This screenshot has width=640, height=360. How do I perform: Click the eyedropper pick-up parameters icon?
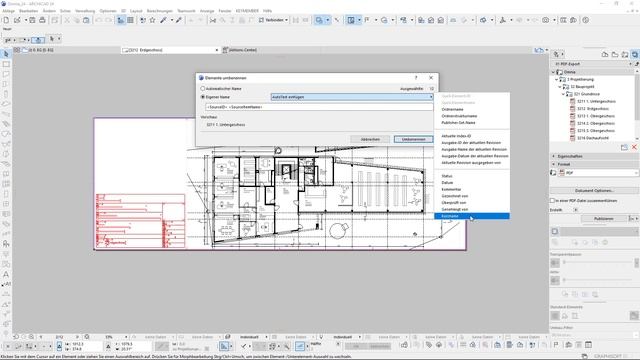pos(163,20)
